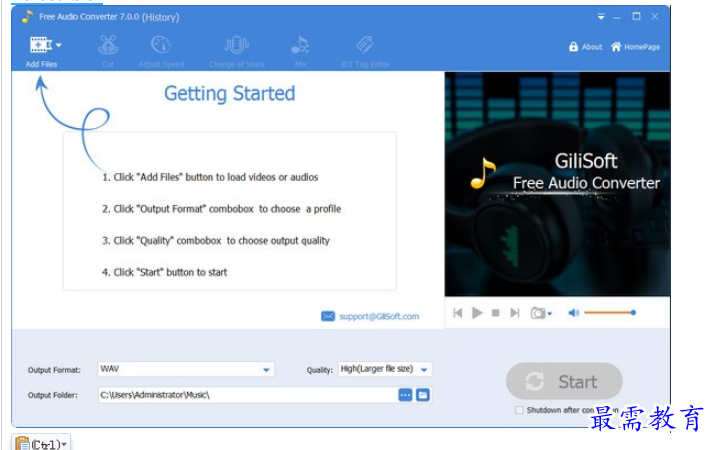Click the email envelope icon
The height and width of the screenshot is (450, 712).
(x=328, y=316)
